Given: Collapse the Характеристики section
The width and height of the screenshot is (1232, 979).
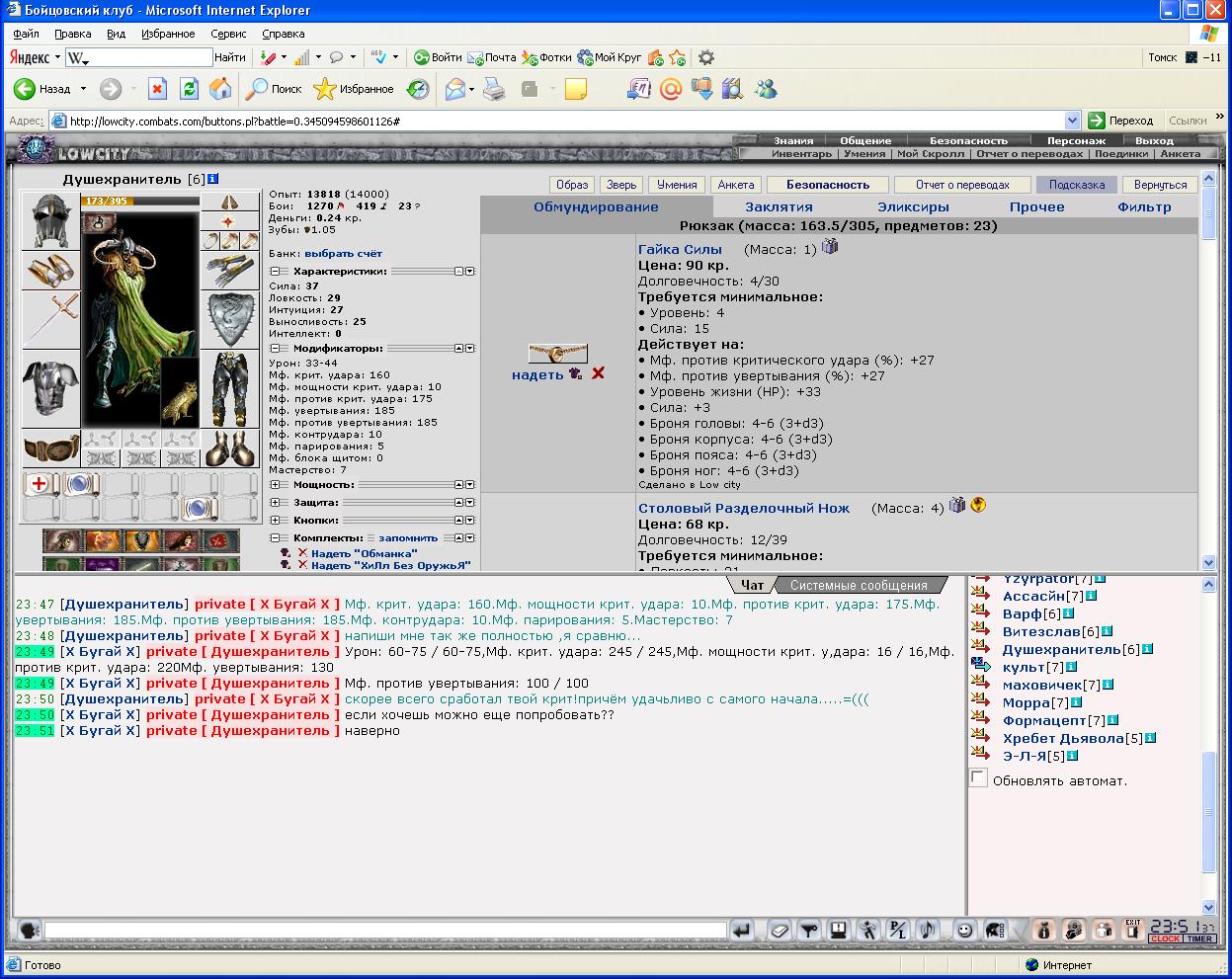Looking at the screenshot, I should (275, 271).
